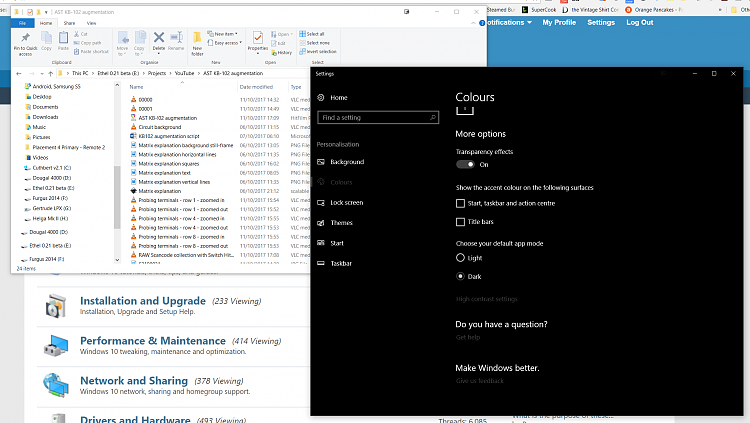Open Network and Sharing forum link

[x=133, y=381]
